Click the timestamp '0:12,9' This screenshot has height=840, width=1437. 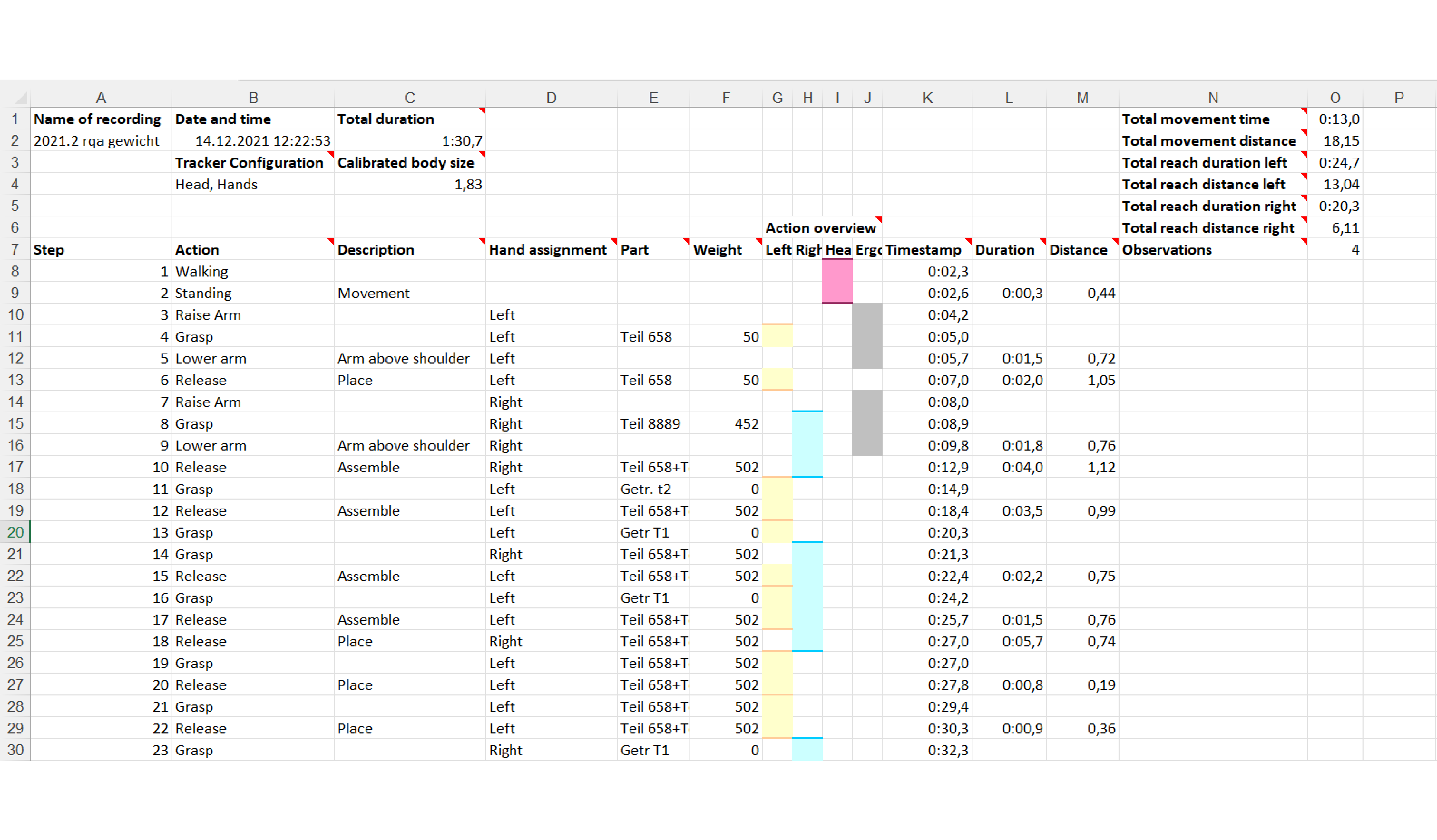point(927,467)
